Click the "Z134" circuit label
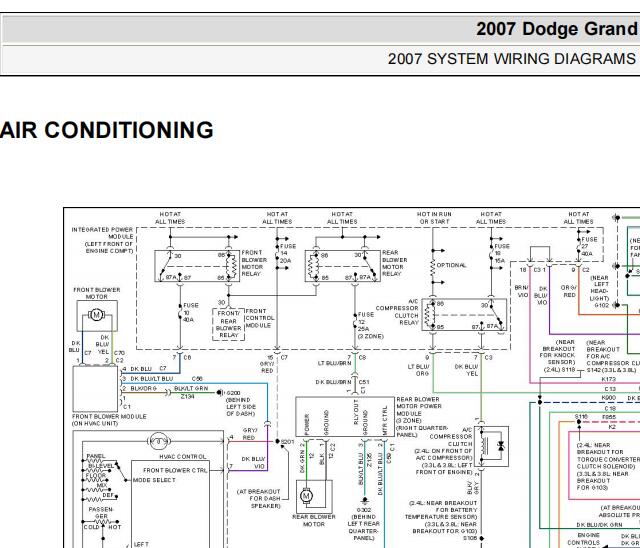This screenshot has width=640, height=548. (x=187, y=396)
